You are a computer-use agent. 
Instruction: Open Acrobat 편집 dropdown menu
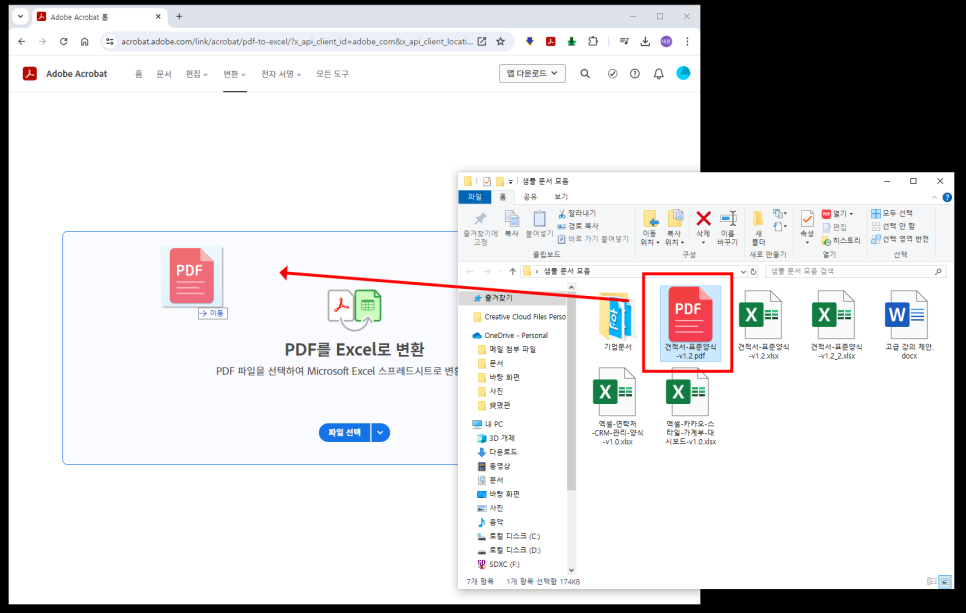point(197,74)
